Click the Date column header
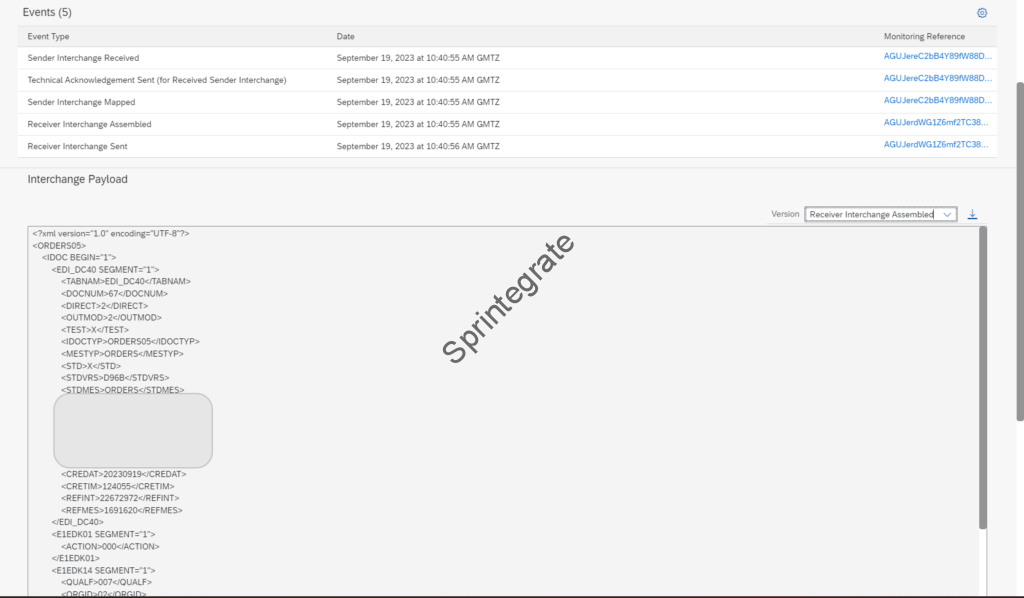This screenshot has height=598, width=1024. coord(346,36)
